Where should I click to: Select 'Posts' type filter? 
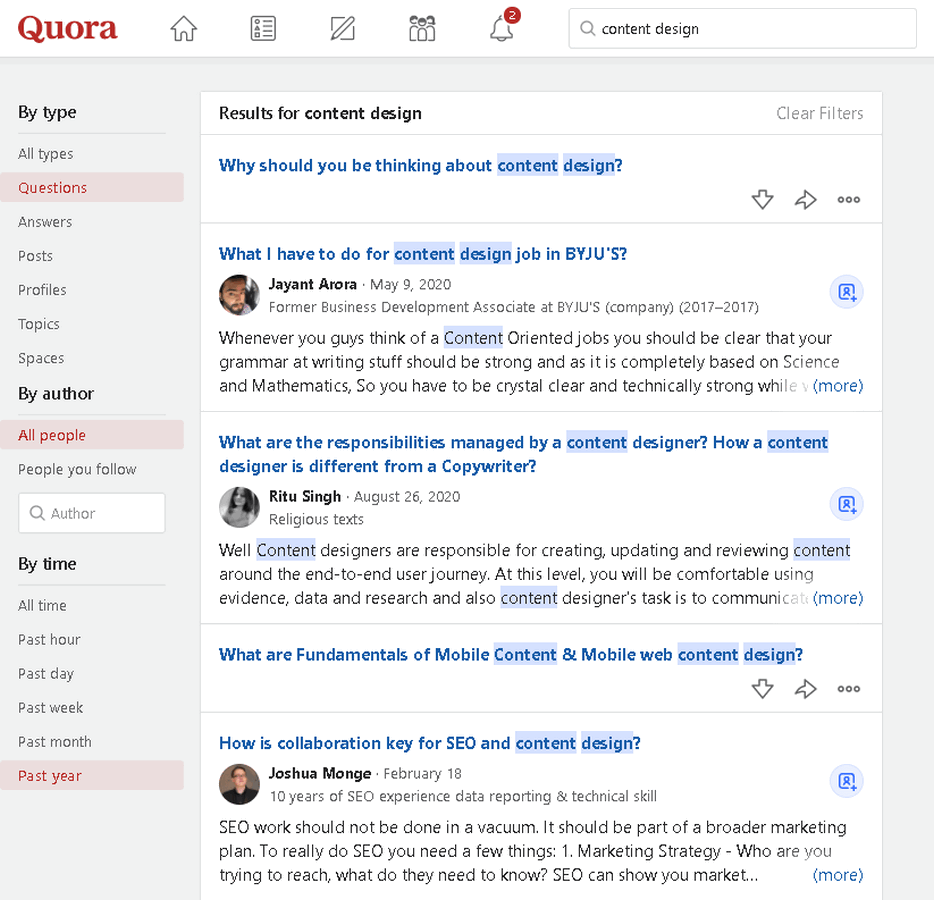[x=35, y=256]
